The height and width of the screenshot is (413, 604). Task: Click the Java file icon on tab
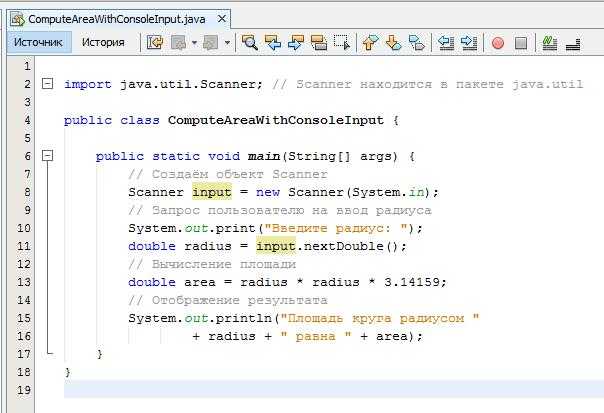tap(17, 19)
